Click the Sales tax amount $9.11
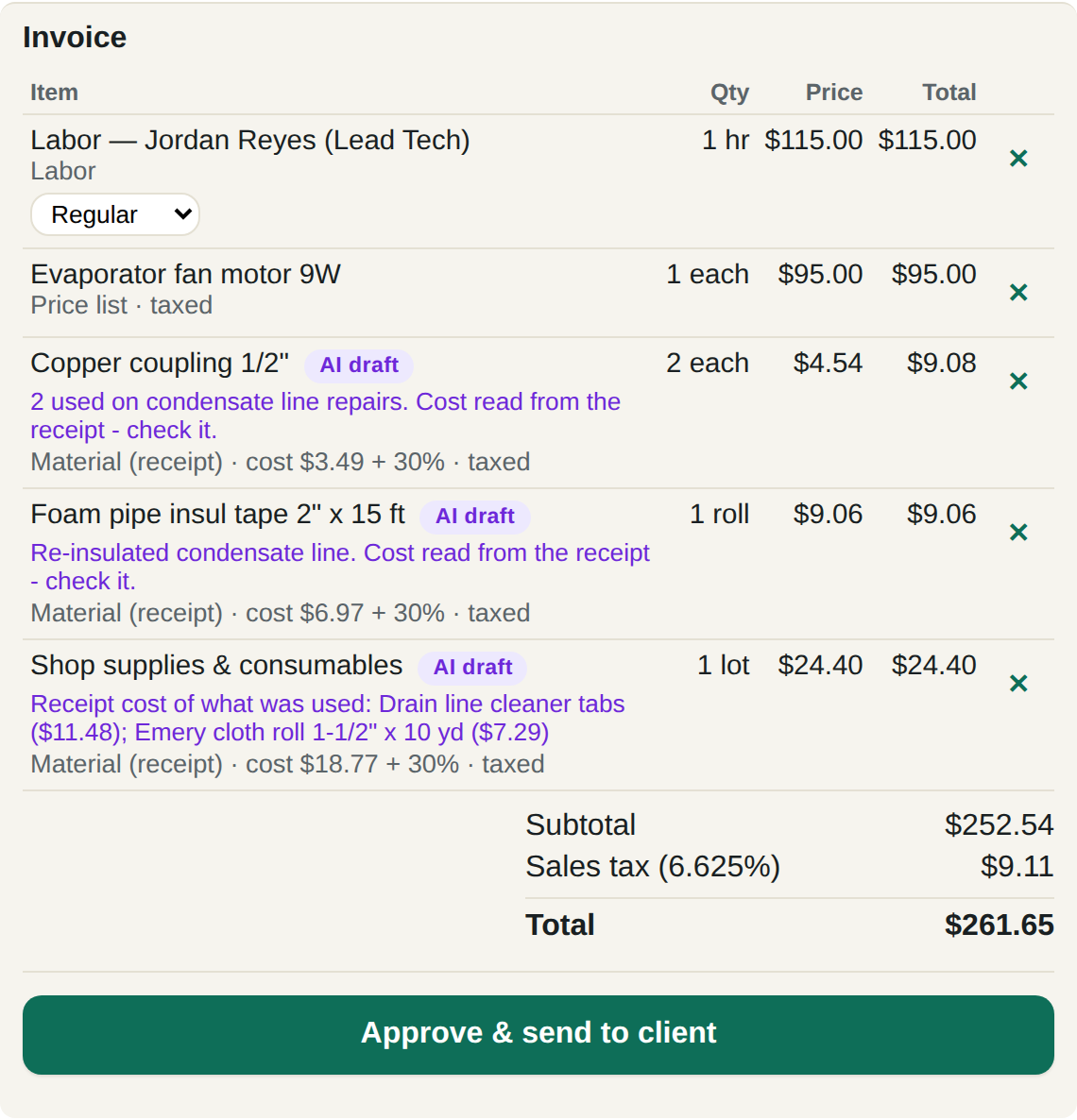 [1017, 866]
